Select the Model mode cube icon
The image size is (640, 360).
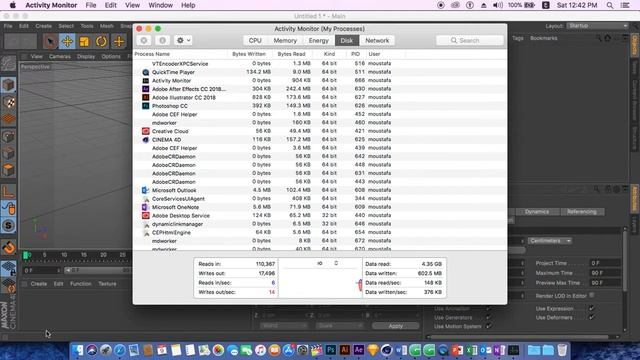point(8,85)
